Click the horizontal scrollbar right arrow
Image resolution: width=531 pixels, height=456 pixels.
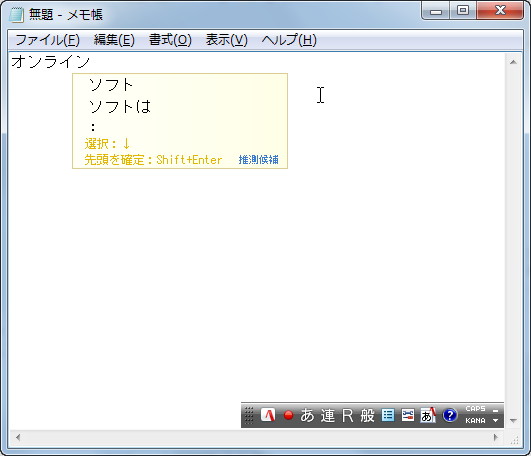click(x=496, y=437)
